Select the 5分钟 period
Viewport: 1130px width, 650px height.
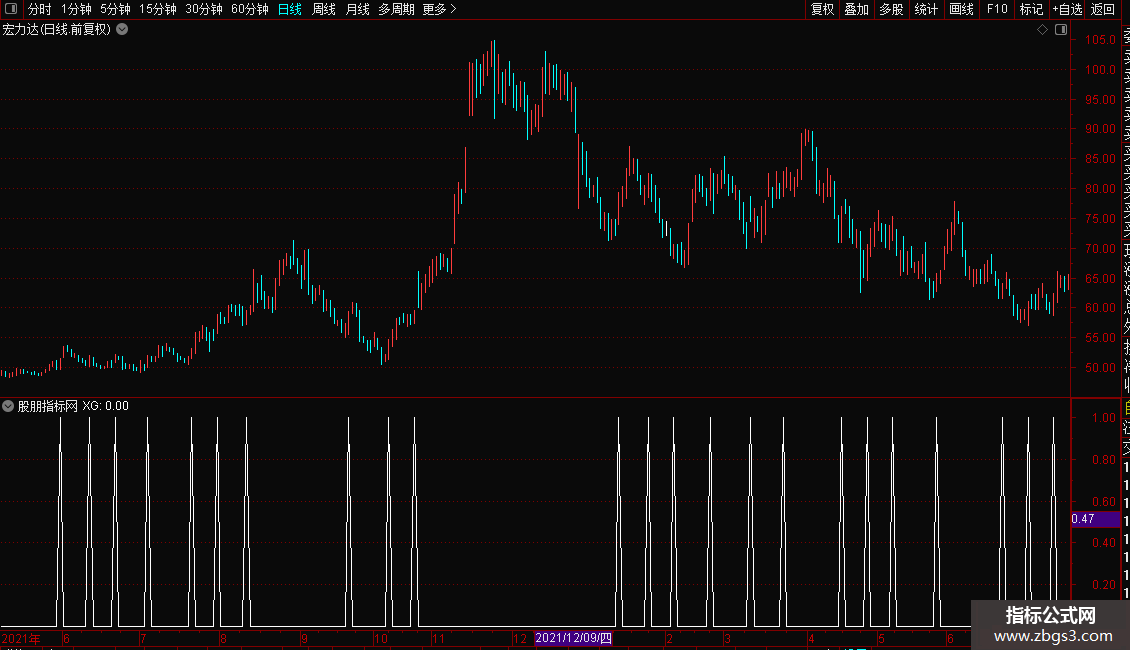(x=115, y=9)
